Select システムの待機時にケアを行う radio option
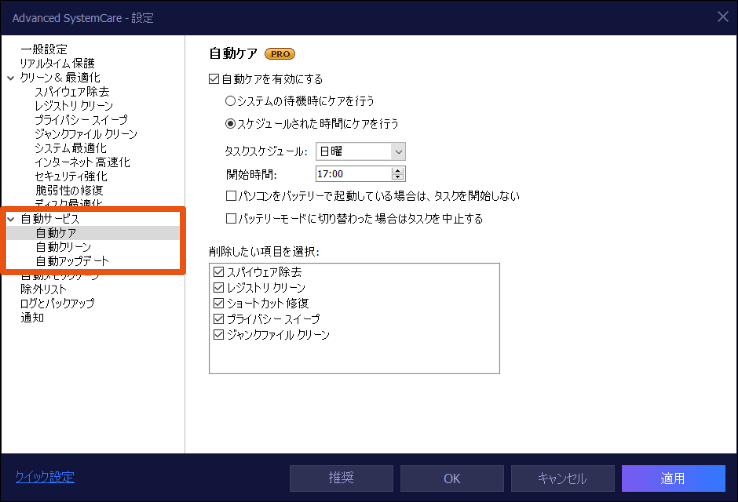The height and width of the screenshot is (502, 738). (x=230, y=101)
